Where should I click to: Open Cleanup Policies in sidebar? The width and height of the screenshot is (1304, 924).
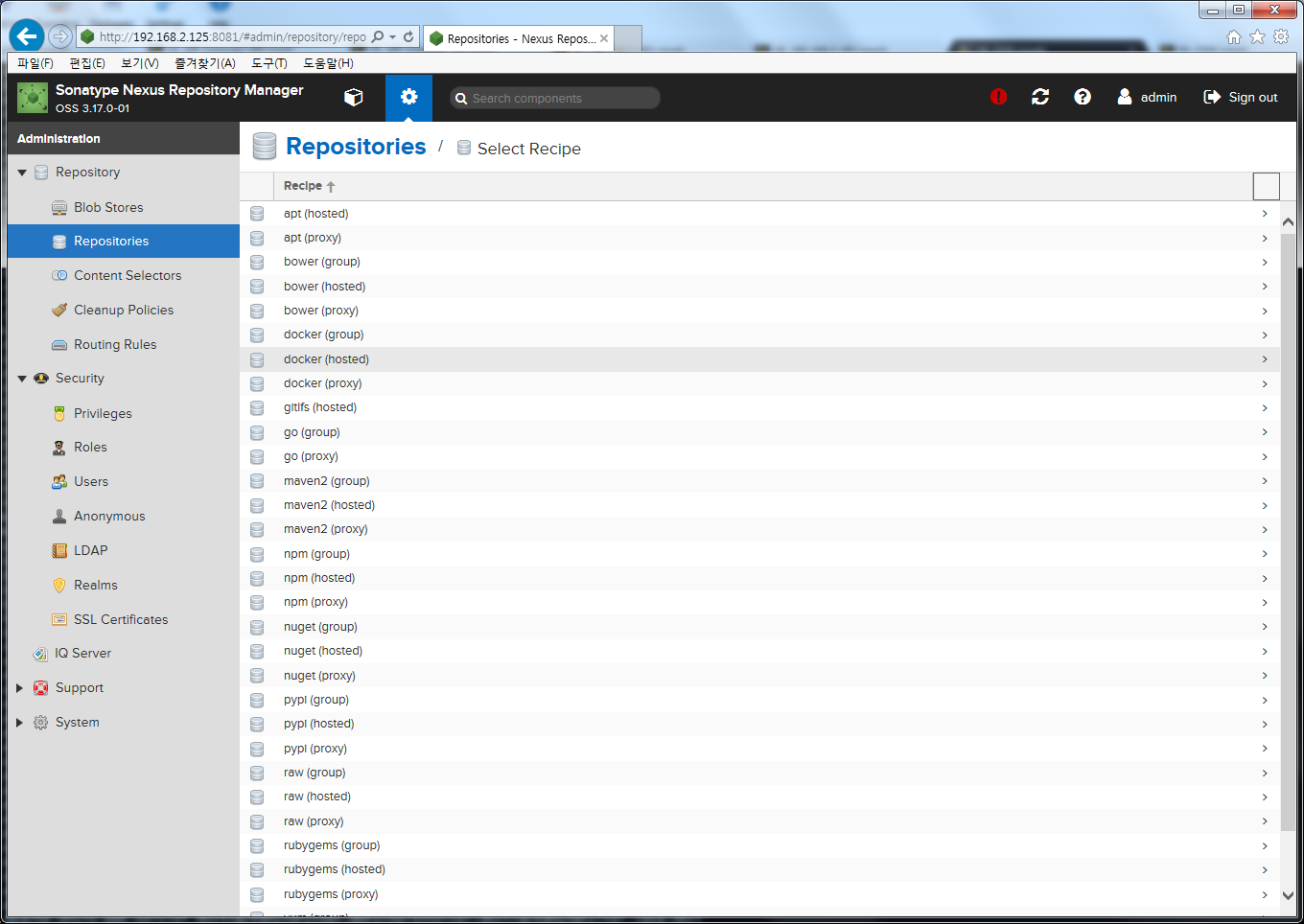pos(124,310)
